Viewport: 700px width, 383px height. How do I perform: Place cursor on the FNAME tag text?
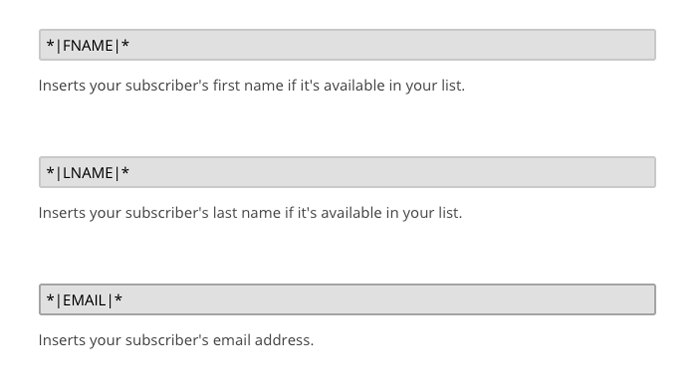(88, 46)
